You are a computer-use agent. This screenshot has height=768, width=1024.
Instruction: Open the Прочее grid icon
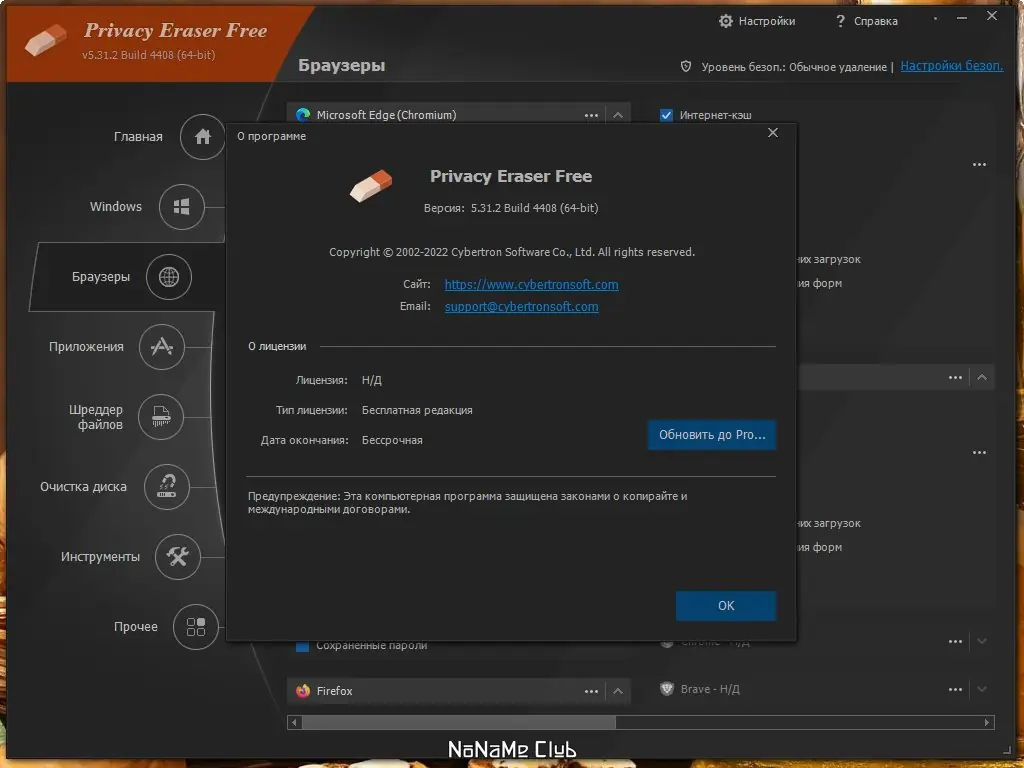point(196,627)
